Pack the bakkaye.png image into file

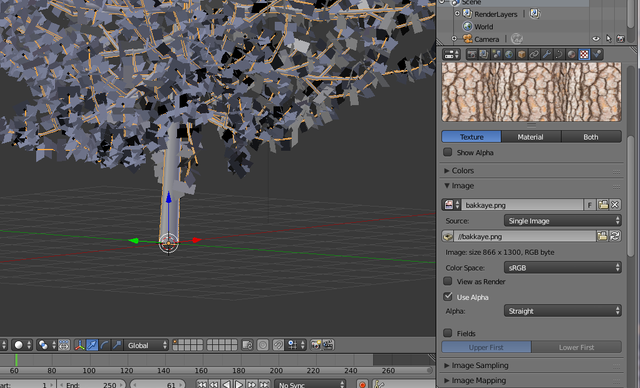click(x=448, y=236)
